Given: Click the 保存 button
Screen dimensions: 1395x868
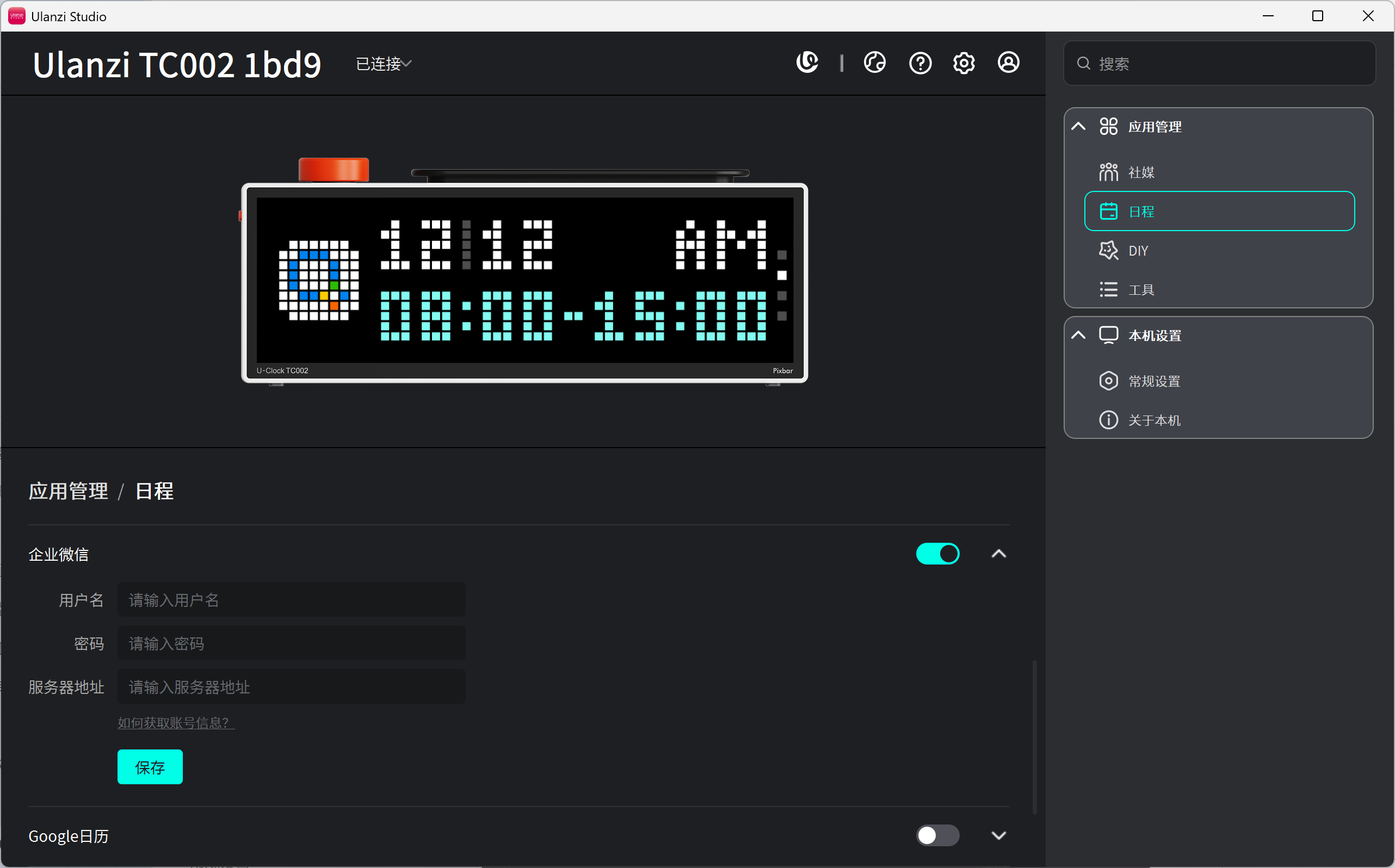Looking at the screenshot, I should point(150,766).
